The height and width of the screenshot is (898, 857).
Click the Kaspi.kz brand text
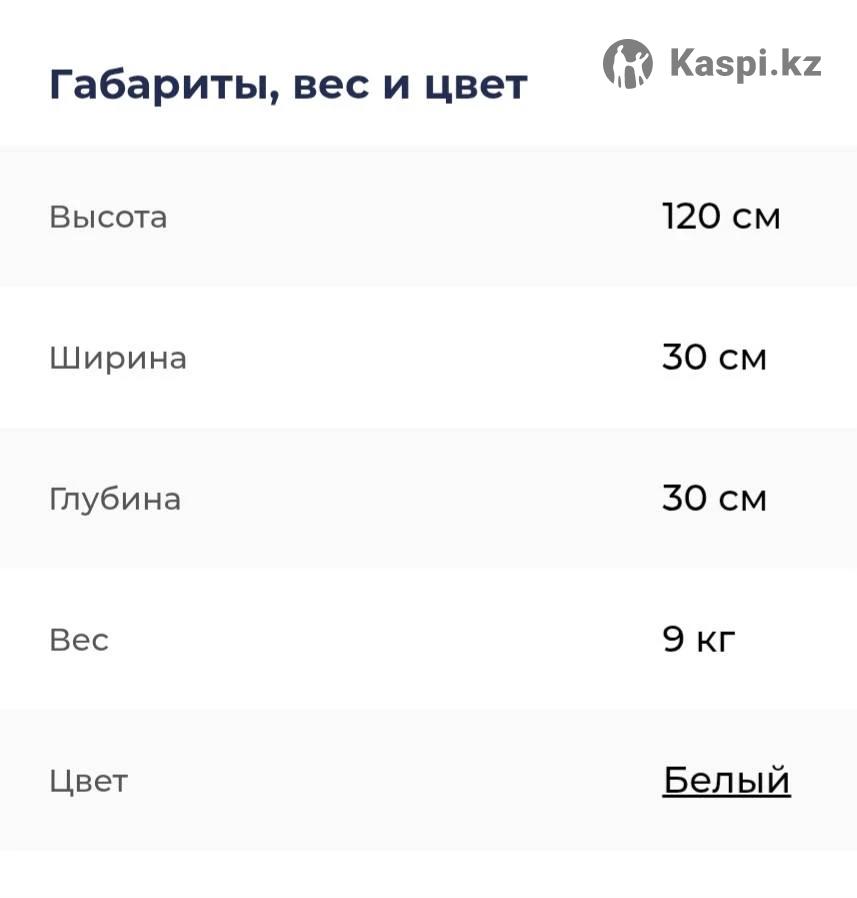745,64
